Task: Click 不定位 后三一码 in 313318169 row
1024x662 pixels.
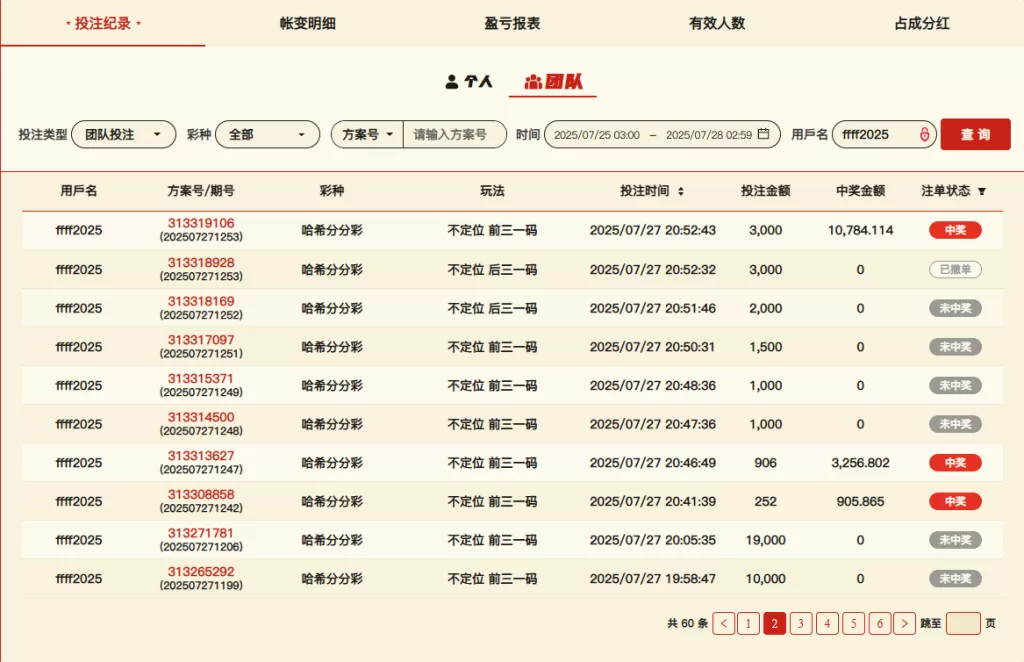Action: [492, 308]
